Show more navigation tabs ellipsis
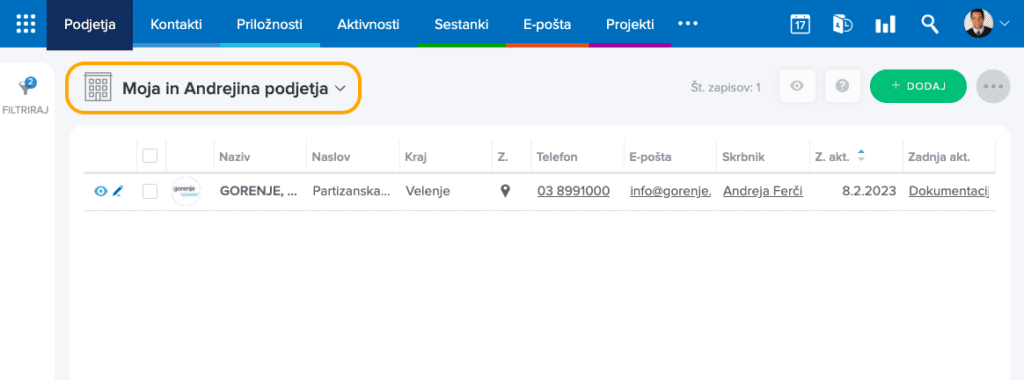The image size is (1024, 380). pos(688,24)
